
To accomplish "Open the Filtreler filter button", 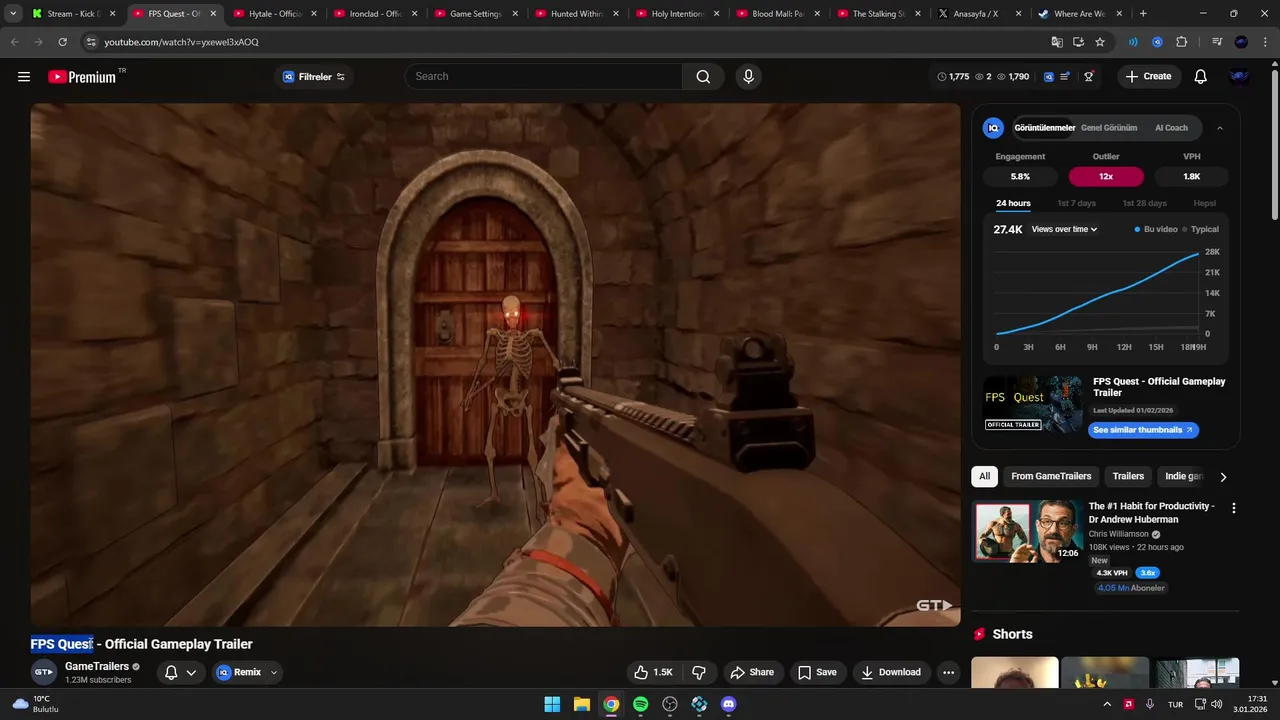I will point(313,77).
